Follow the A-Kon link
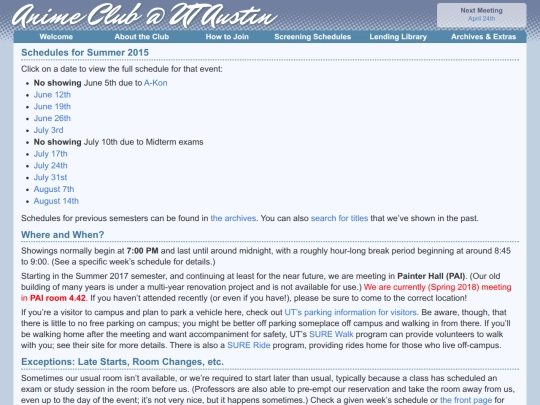 (156, 83)
